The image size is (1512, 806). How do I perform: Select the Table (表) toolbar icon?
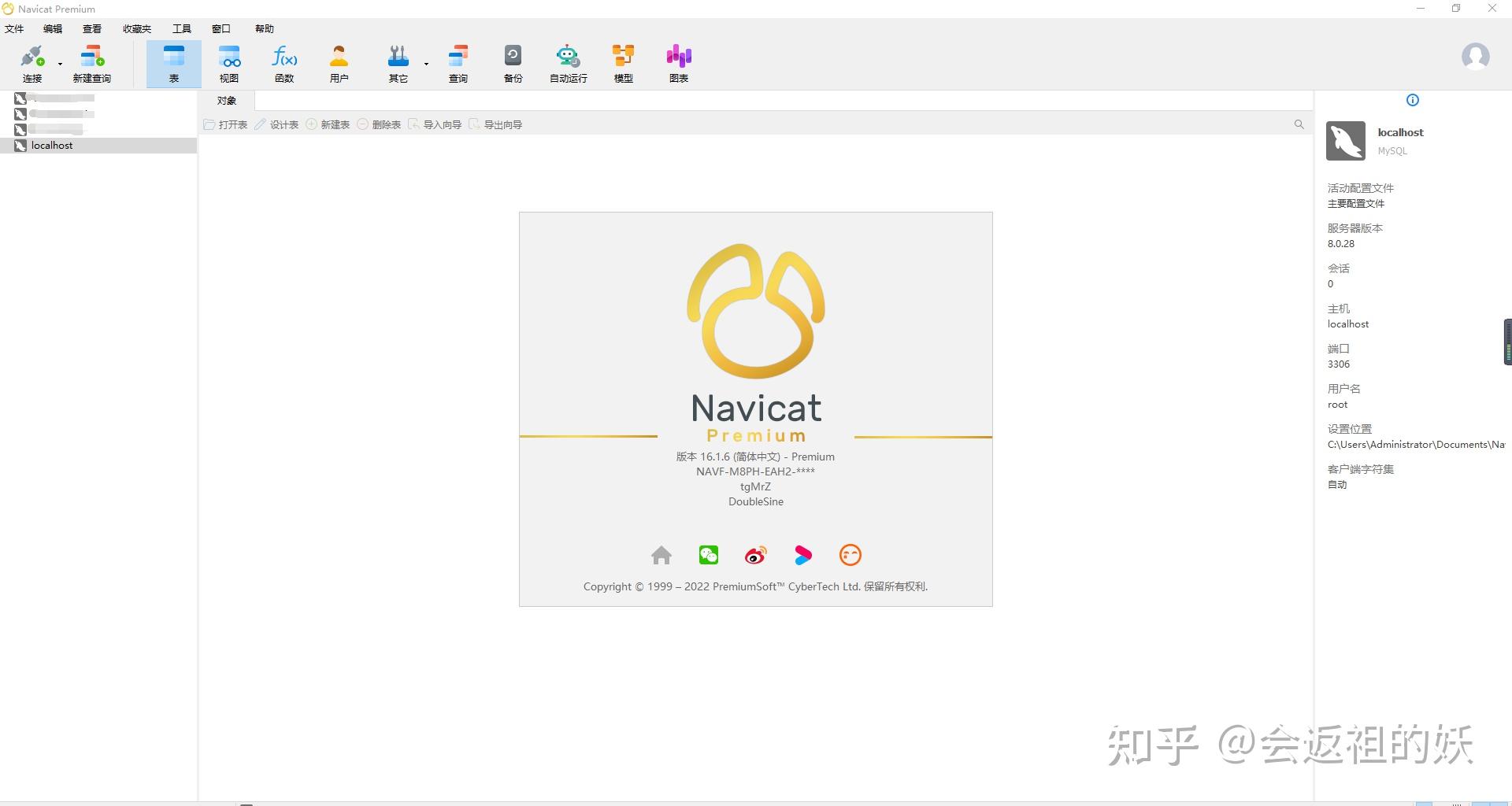[173, 63]
